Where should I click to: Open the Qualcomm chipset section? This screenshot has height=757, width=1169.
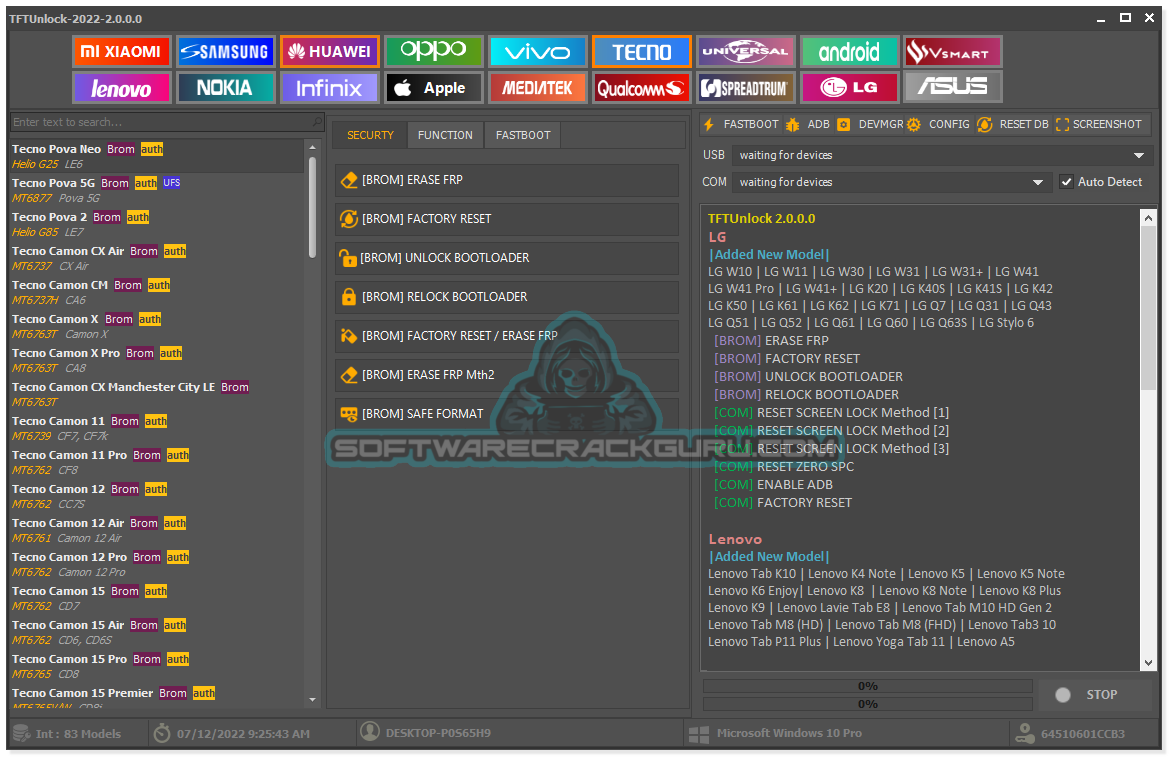[x=641, y=88]
